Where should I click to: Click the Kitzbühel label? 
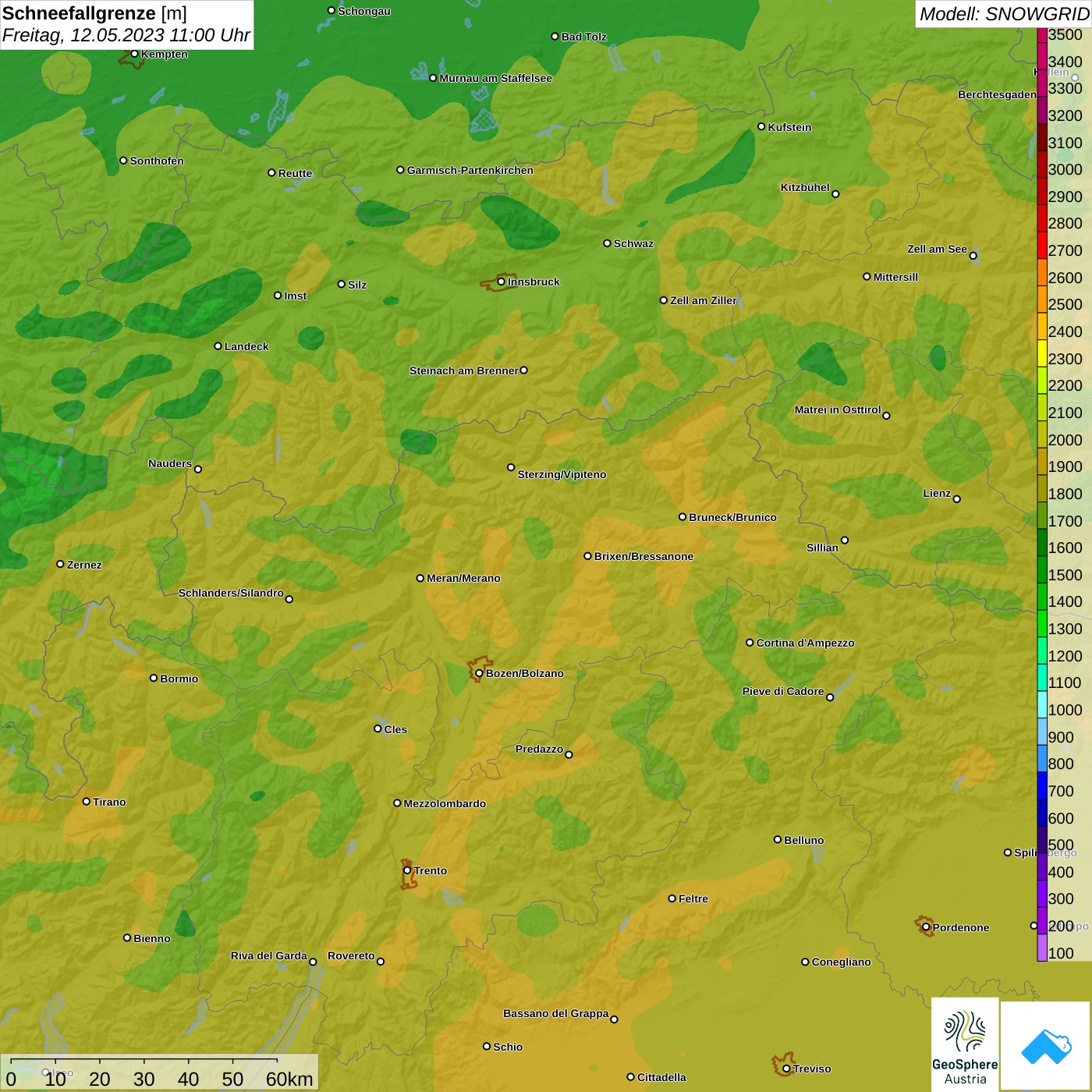point(805,187)
